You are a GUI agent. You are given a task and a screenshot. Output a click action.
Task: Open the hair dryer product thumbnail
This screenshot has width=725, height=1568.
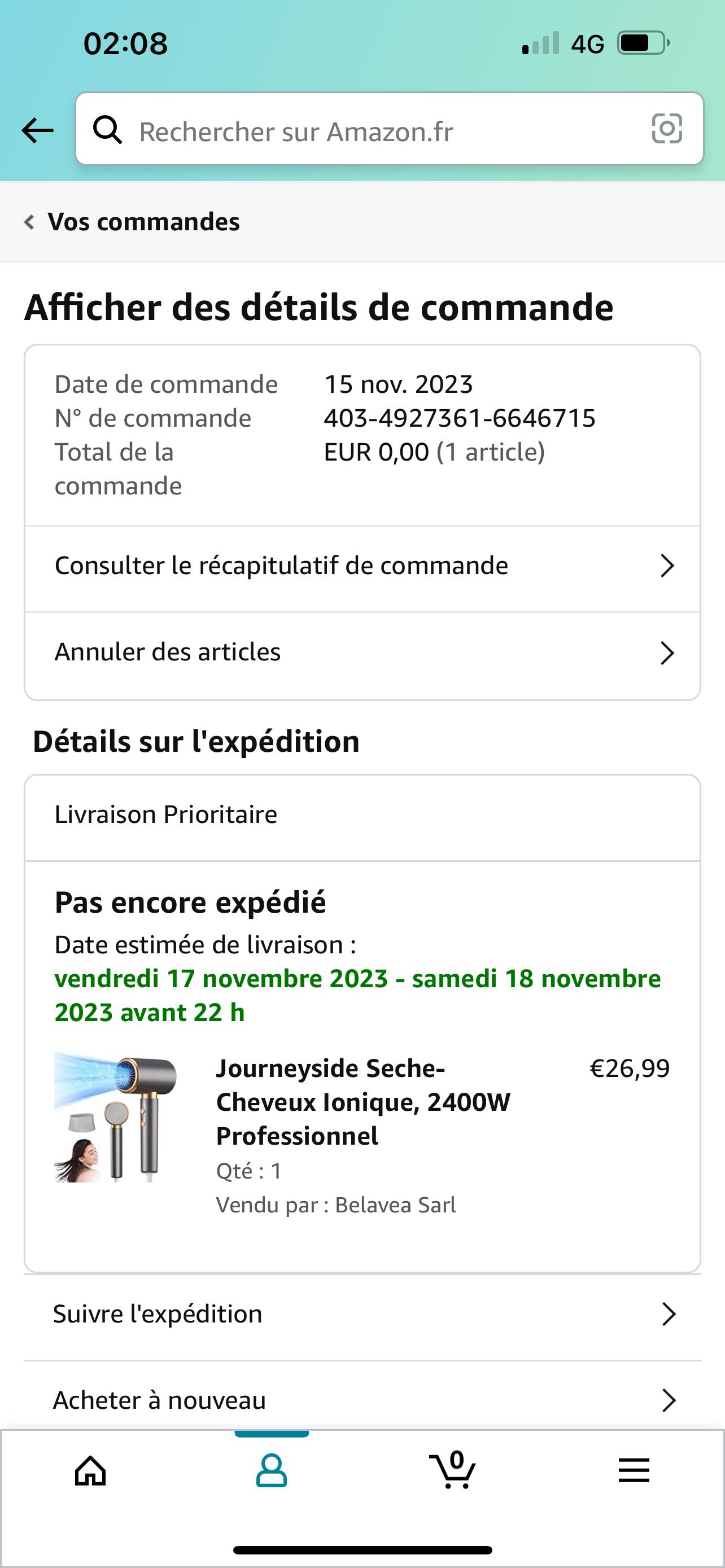coord(116,1117)
